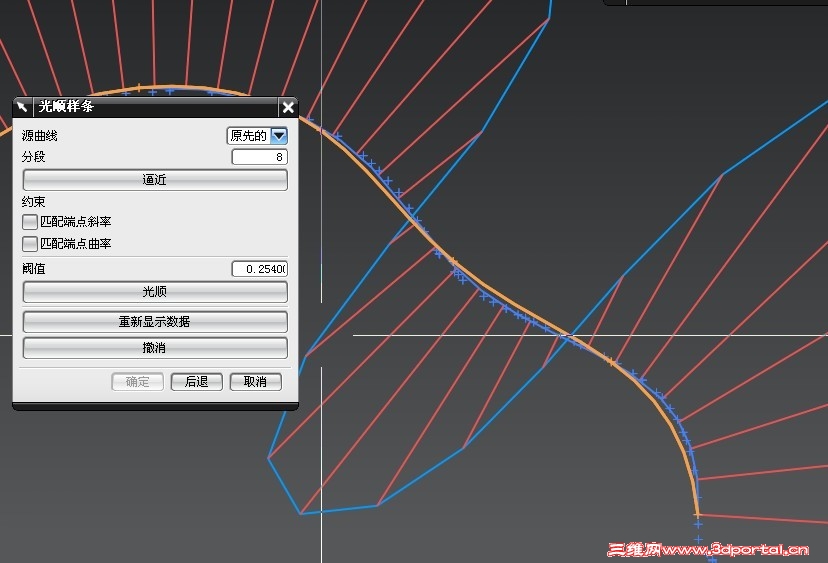The width and height of the screenshot is (828, 563).
Task: Click the 分段 input field
Action: pos(259,157)
